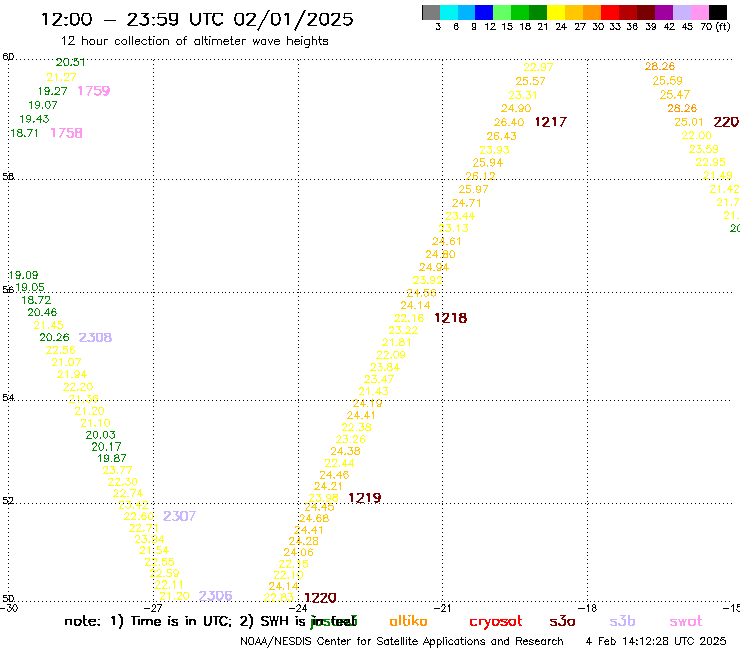
Task: Click the wave height value 20.46
Action: (x=42, y=312)
